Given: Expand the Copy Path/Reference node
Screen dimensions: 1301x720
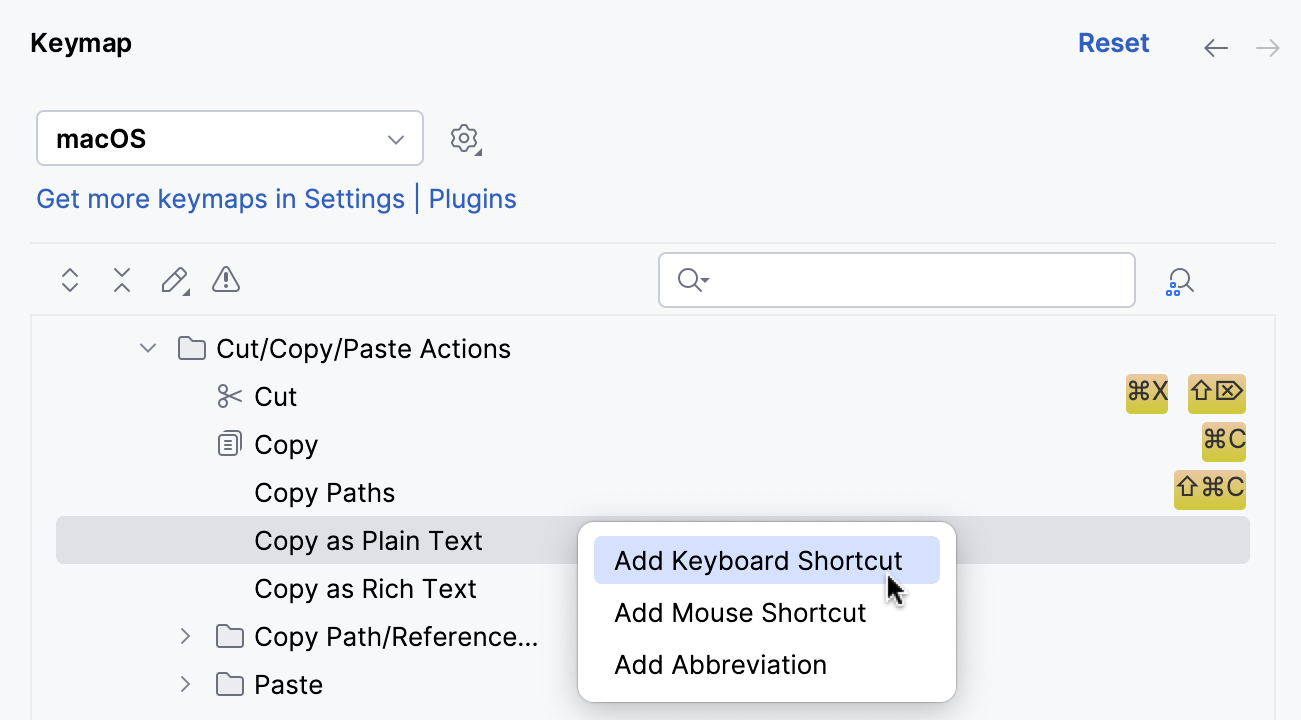Looking at the screenshot, I should (185, 636).
